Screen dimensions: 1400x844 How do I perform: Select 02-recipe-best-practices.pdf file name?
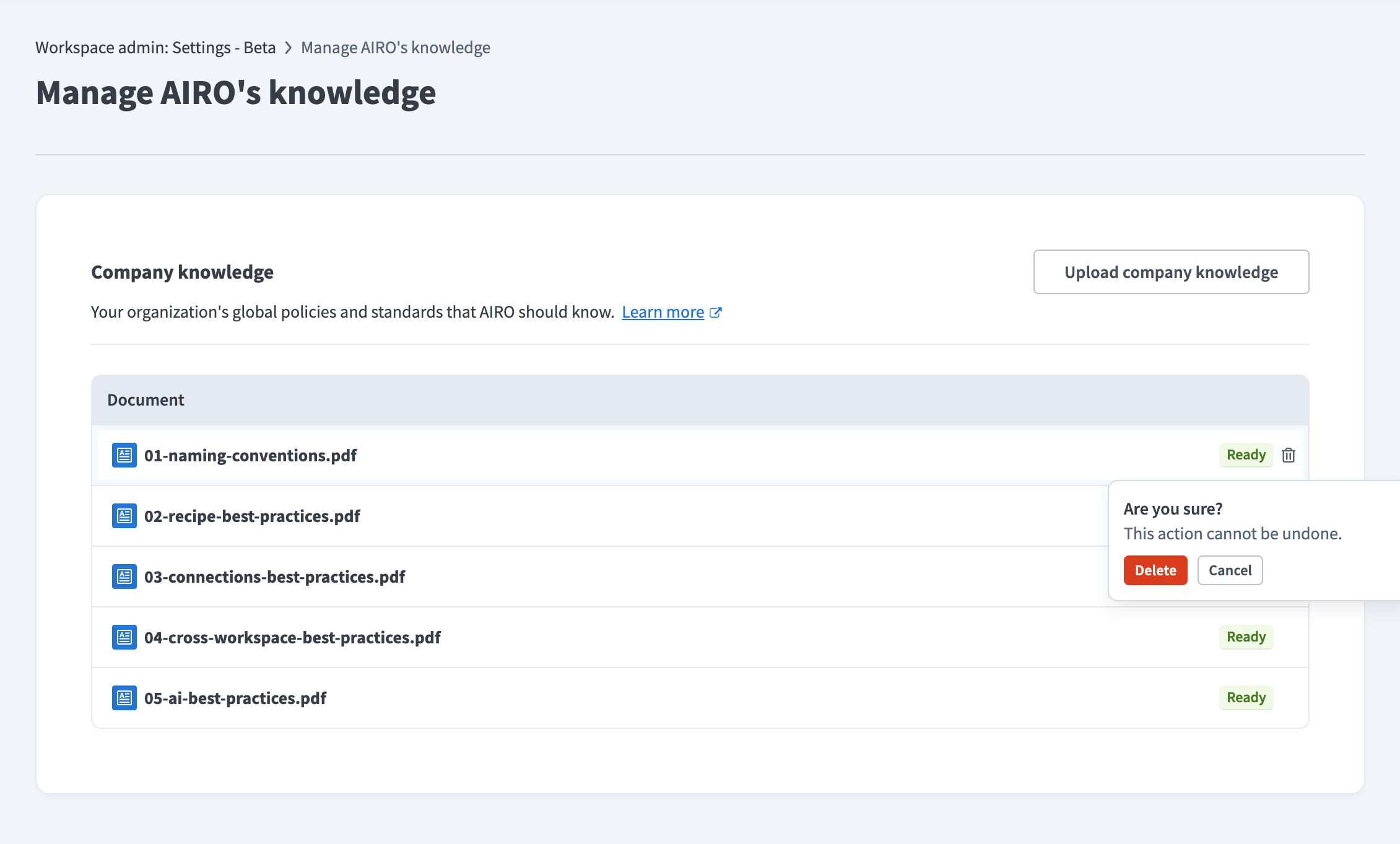(x=252, y=516)
